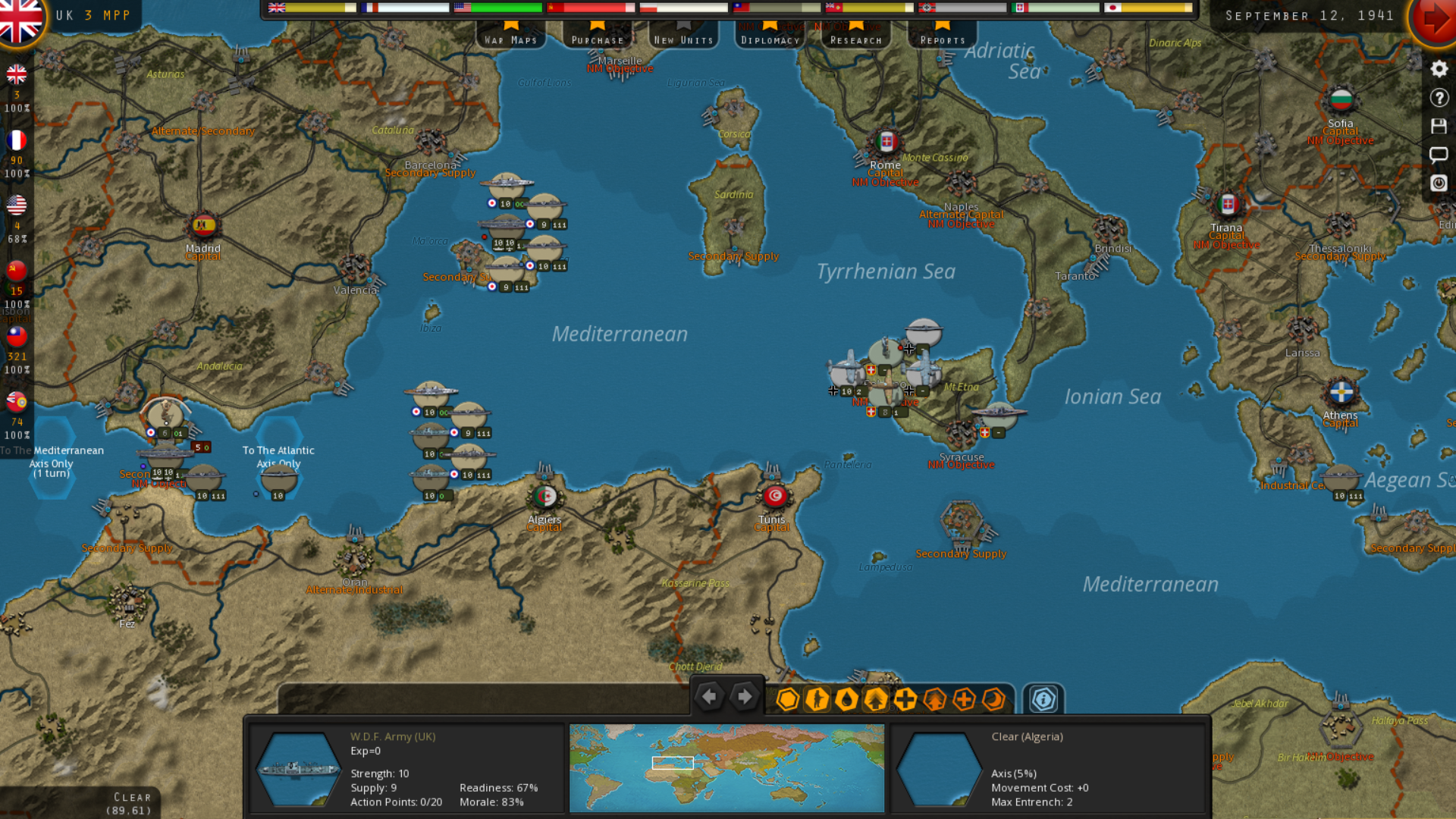Select the Madrid capital flag marker
The image size is (1456, 819).
[x=203, y=224]
